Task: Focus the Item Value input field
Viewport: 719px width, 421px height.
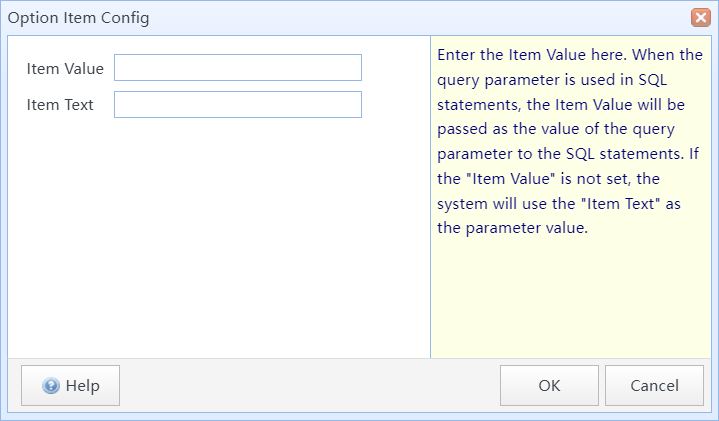Action: click(x=238, y=67)
